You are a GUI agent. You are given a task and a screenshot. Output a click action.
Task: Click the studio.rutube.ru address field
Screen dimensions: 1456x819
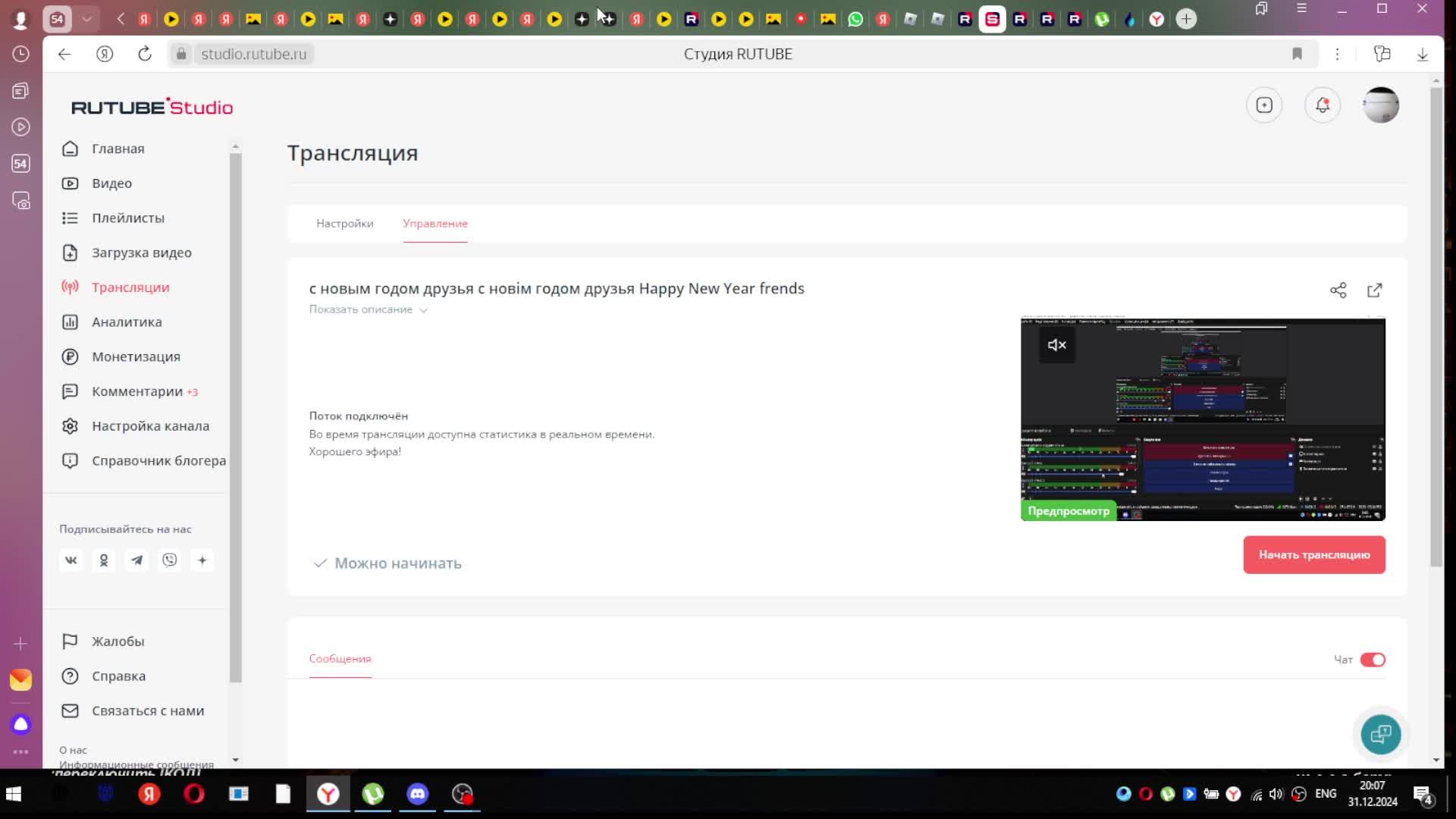click(254, 54)
